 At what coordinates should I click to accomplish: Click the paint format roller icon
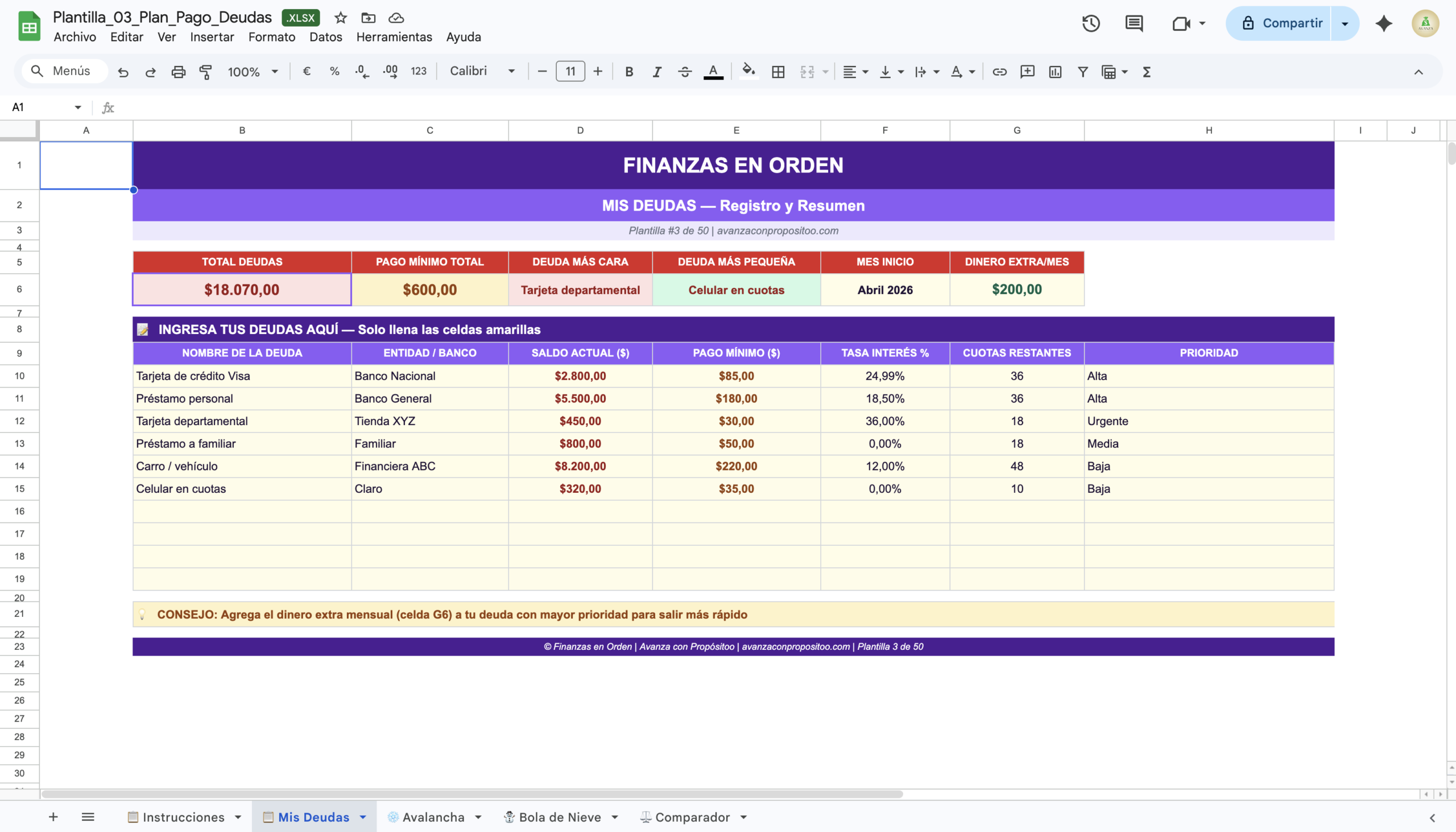pos(205,72)
